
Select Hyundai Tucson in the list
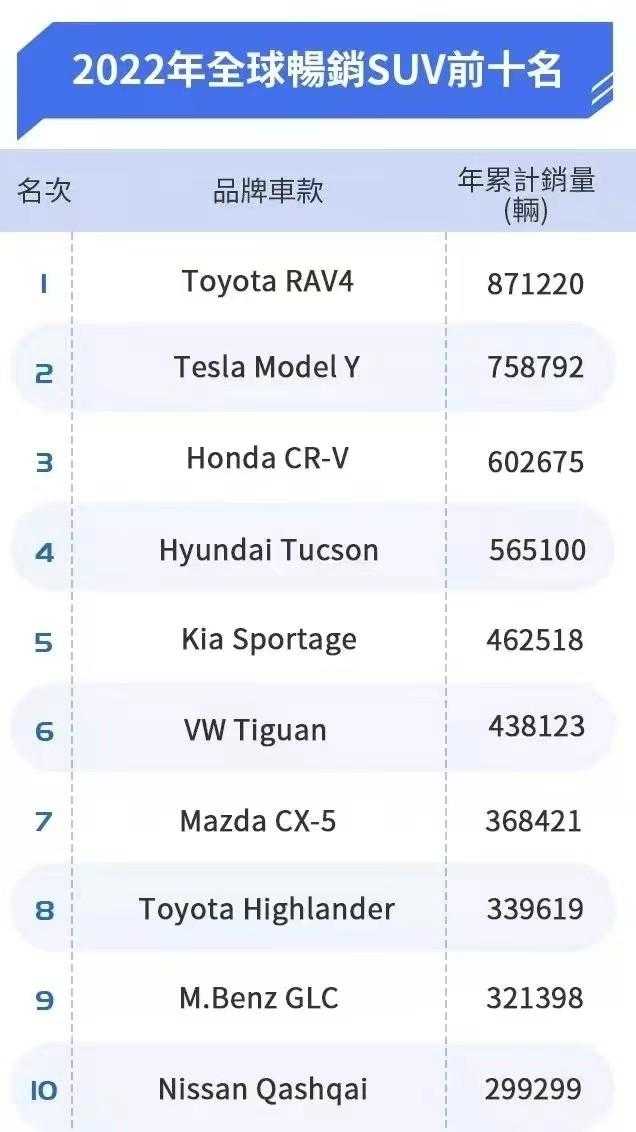[x=268, y=550]
